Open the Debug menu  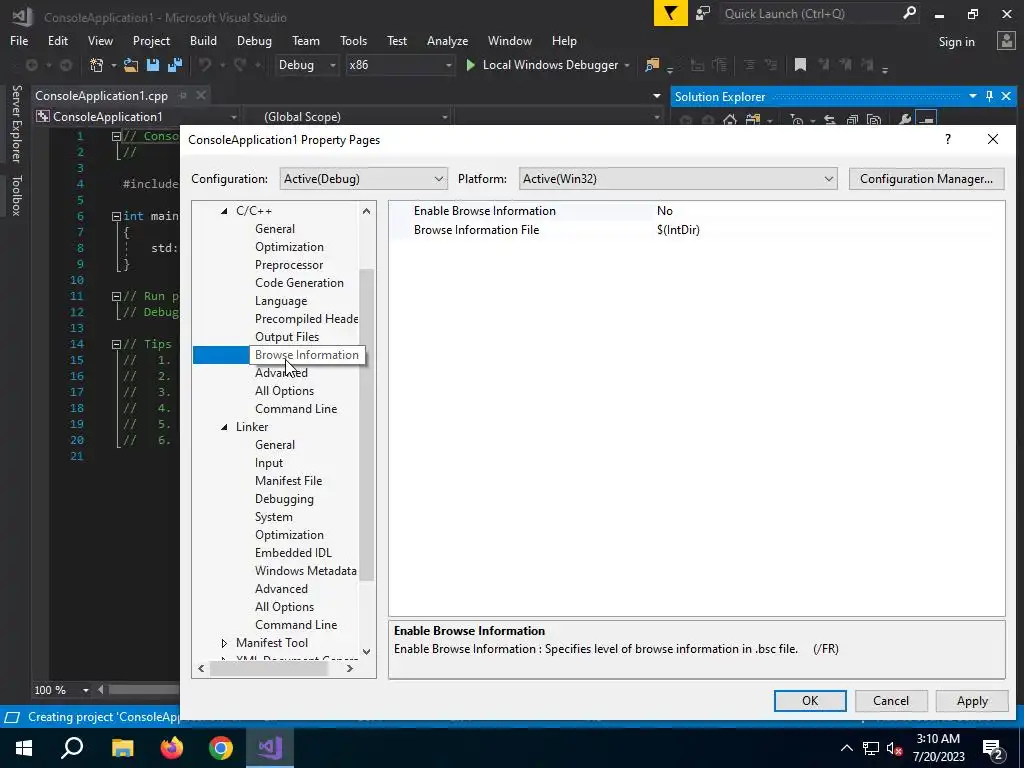pos(254,40)
